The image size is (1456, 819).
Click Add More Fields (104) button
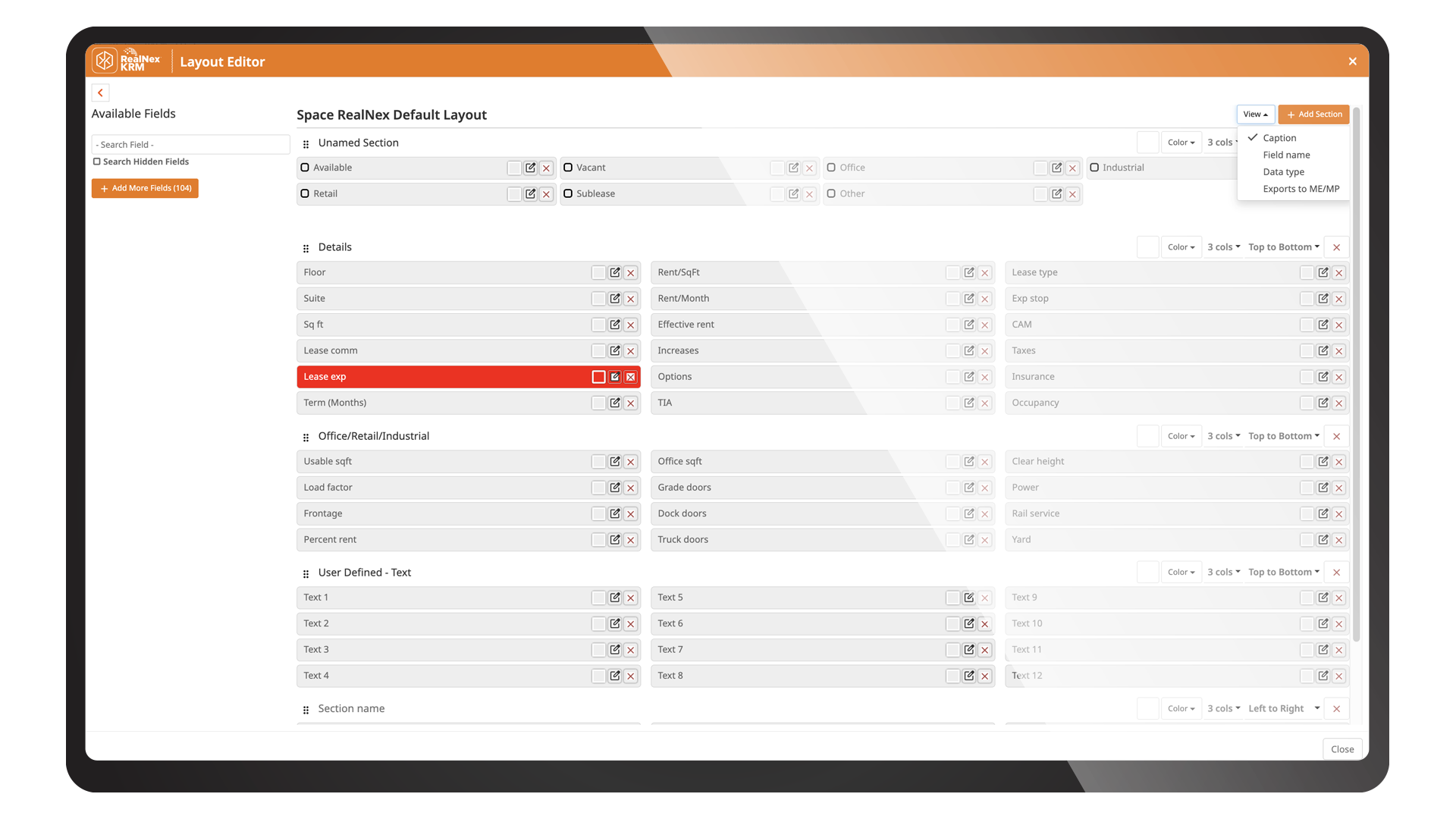(x=145, y=188)
